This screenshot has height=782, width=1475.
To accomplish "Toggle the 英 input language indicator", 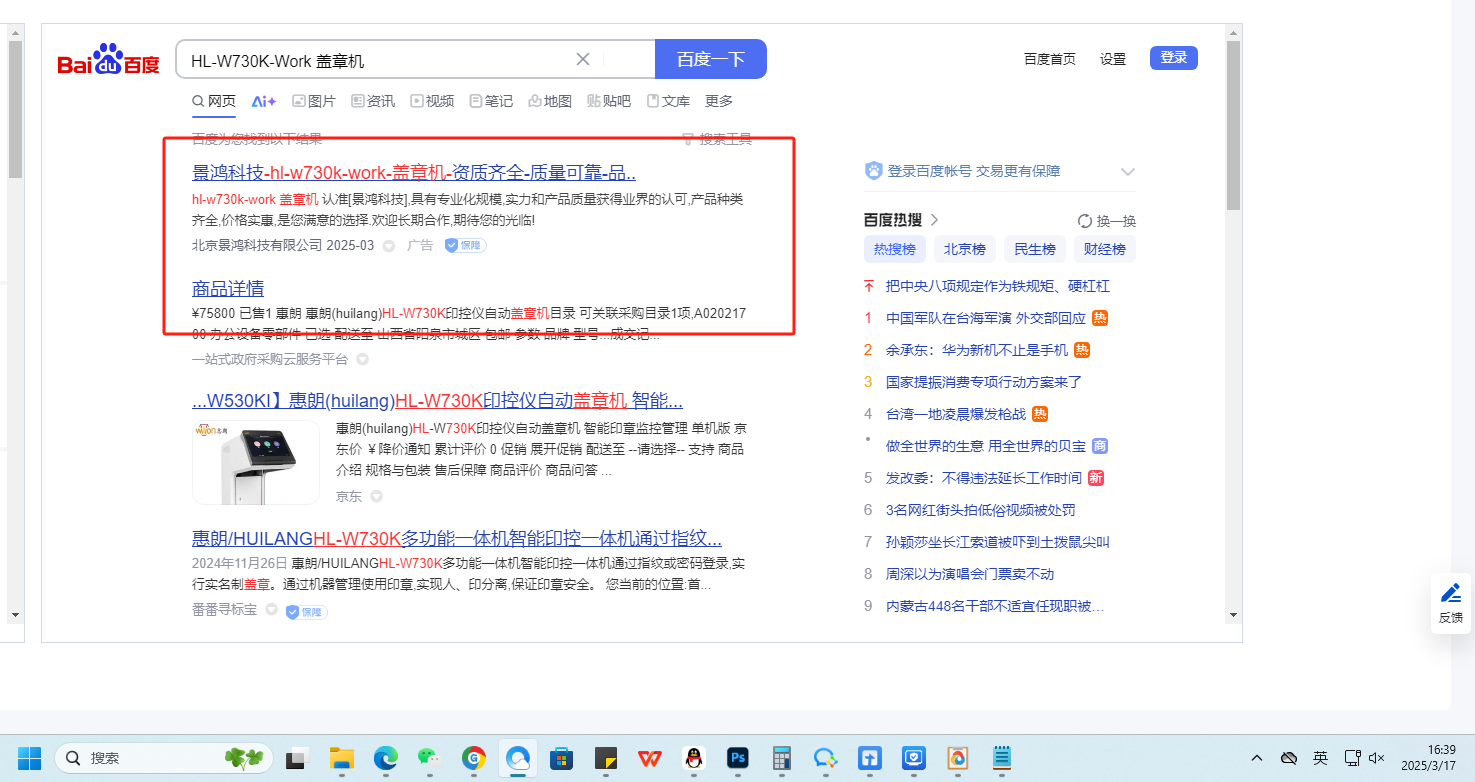I will coord(1320,758).
